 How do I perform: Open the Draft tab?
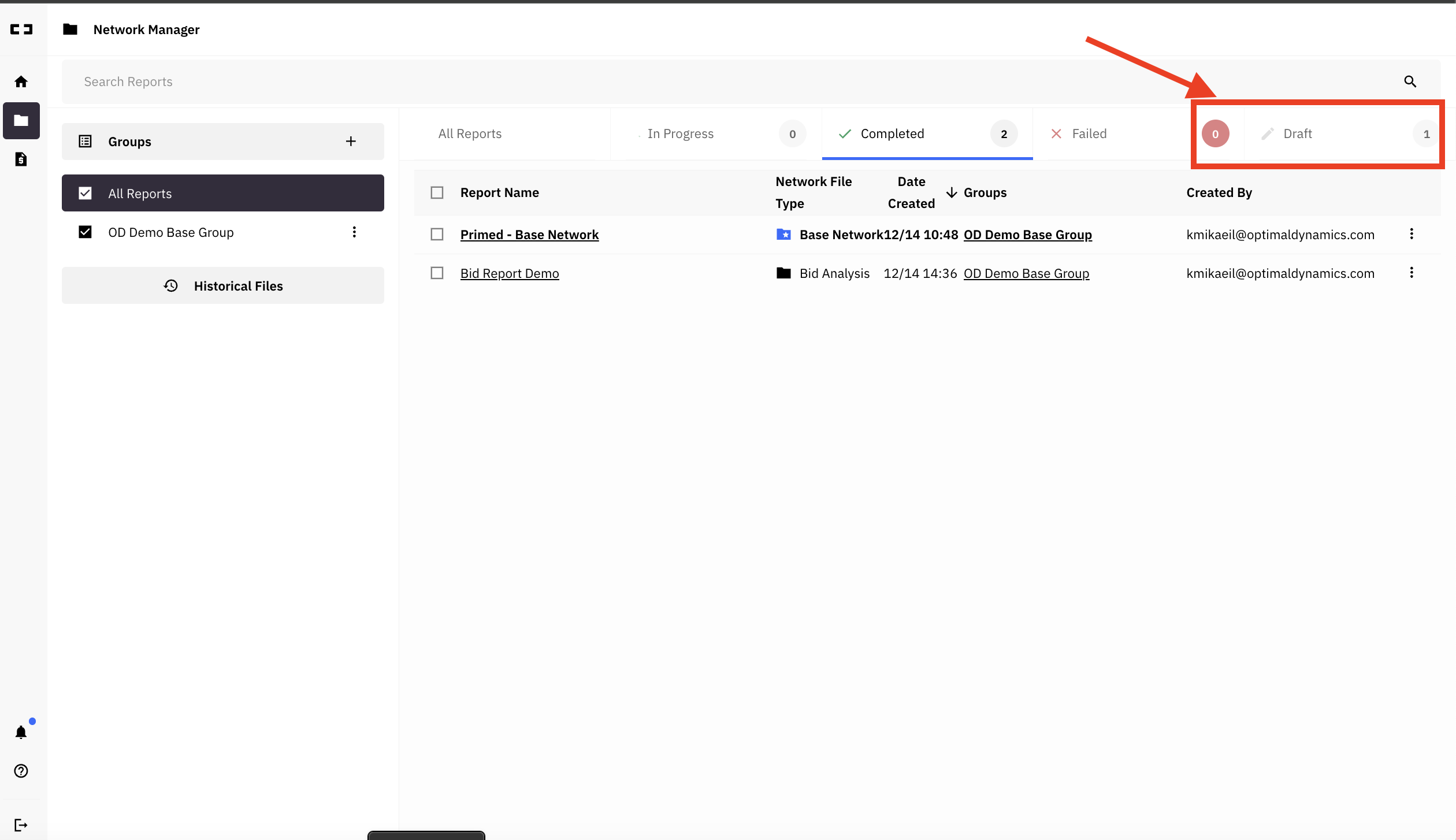(x=1298, y=133)
